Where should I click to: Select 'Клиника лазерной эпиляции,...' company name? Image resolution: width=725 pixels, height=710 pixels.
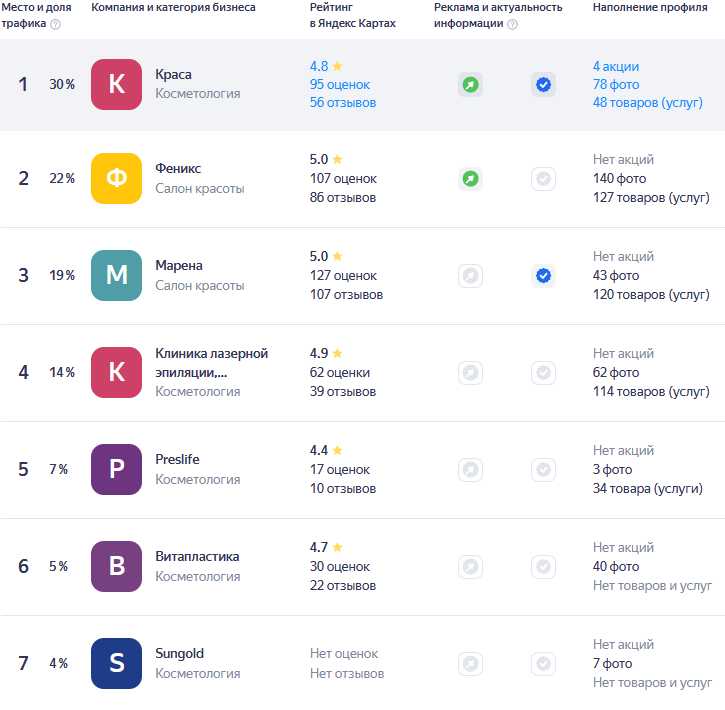click(x=212, y=363)
